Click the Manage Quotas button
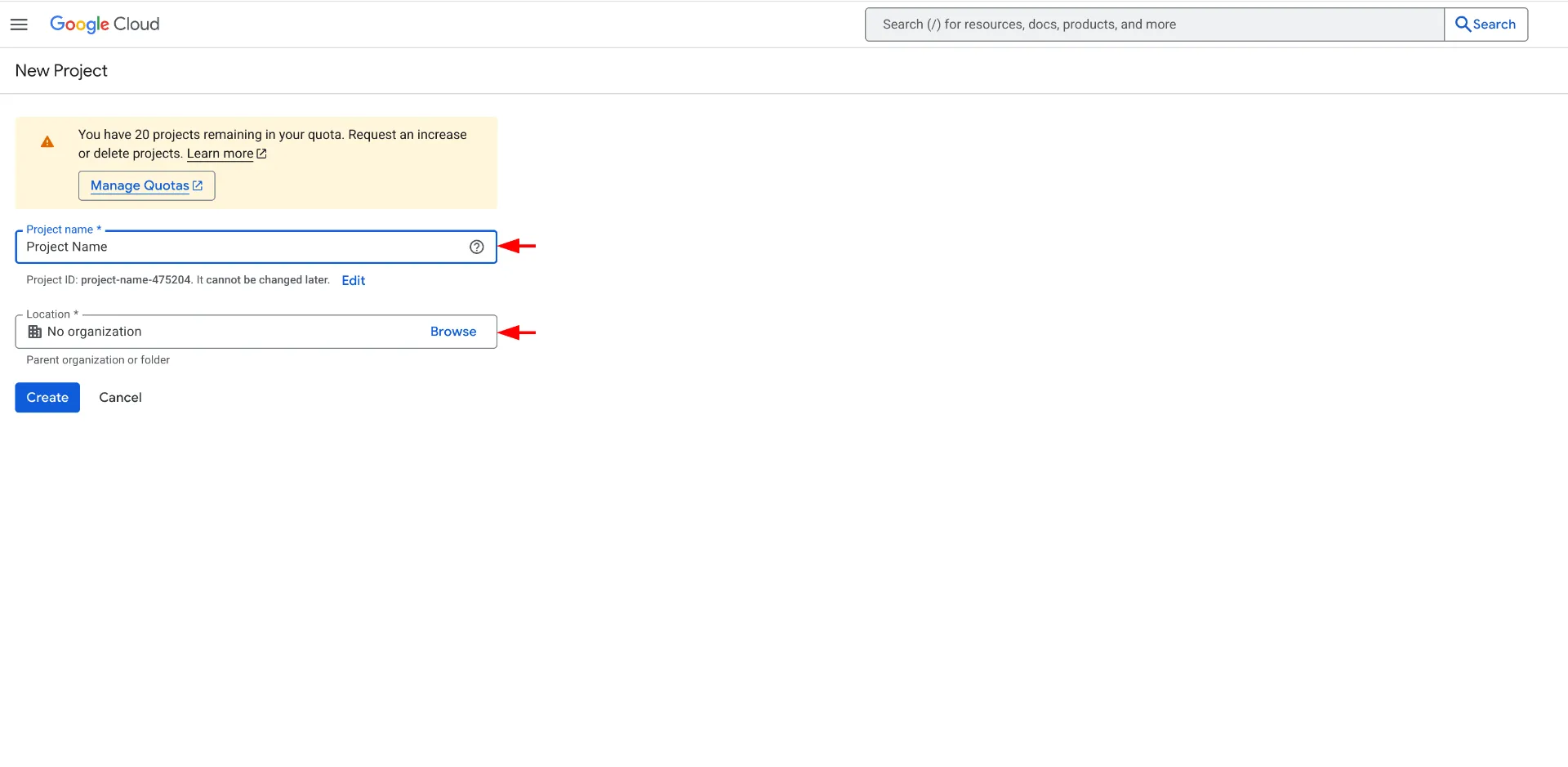Screen dimensions: 1568x767 [x=147, y=185]
